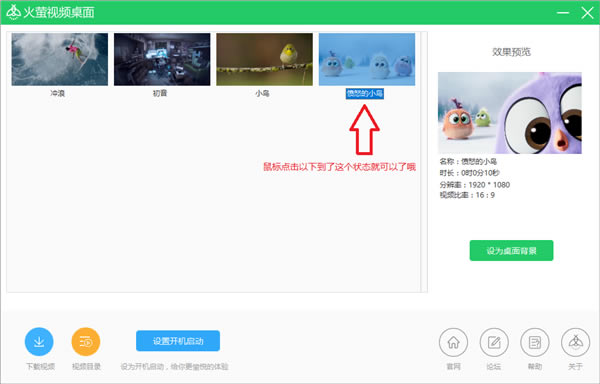
Task: Choose the small yellow bird thumbnail
Action: click(264, 59)
